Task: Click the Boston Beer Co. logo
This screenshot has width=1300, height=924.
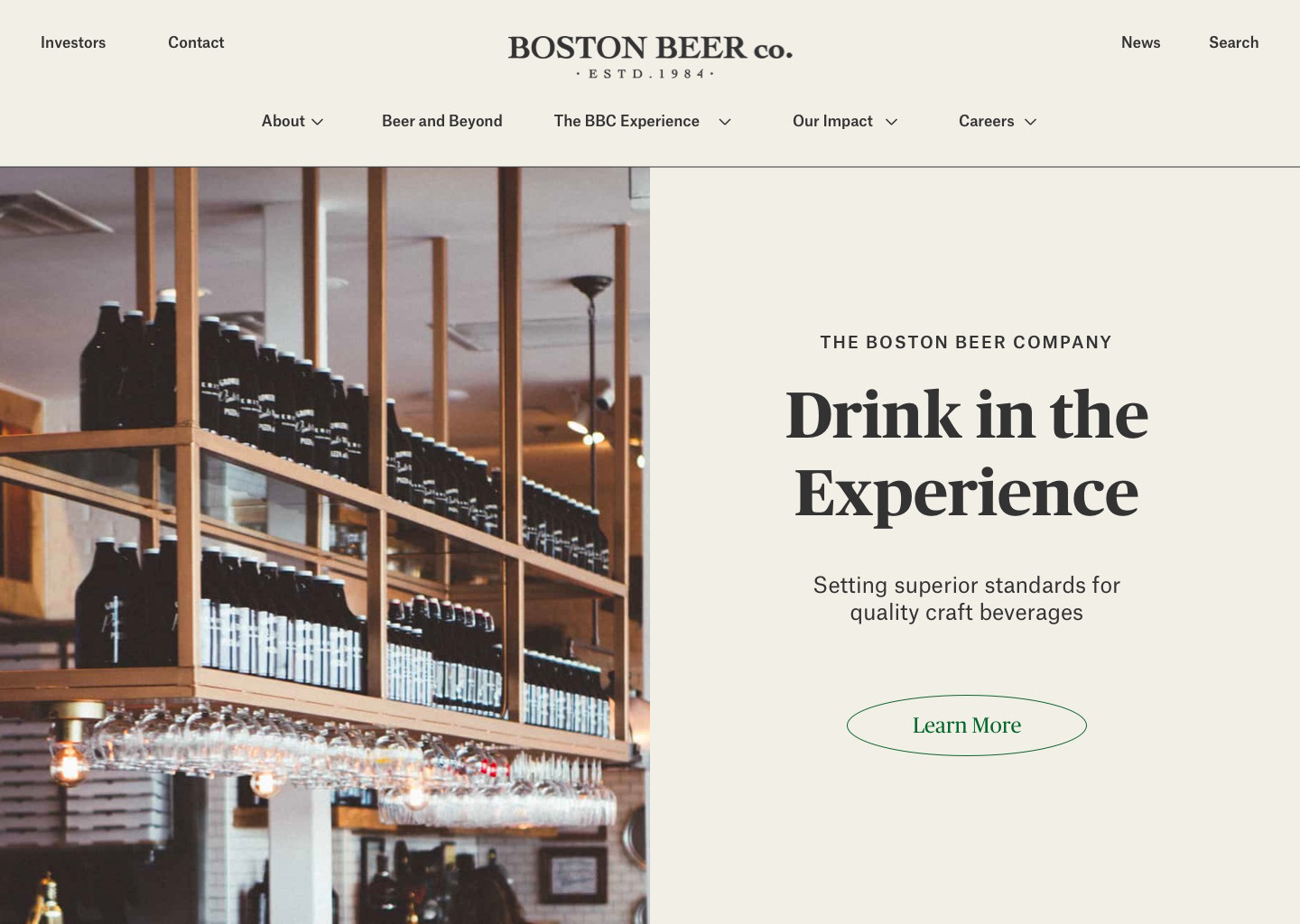Action: click(650, 57)
